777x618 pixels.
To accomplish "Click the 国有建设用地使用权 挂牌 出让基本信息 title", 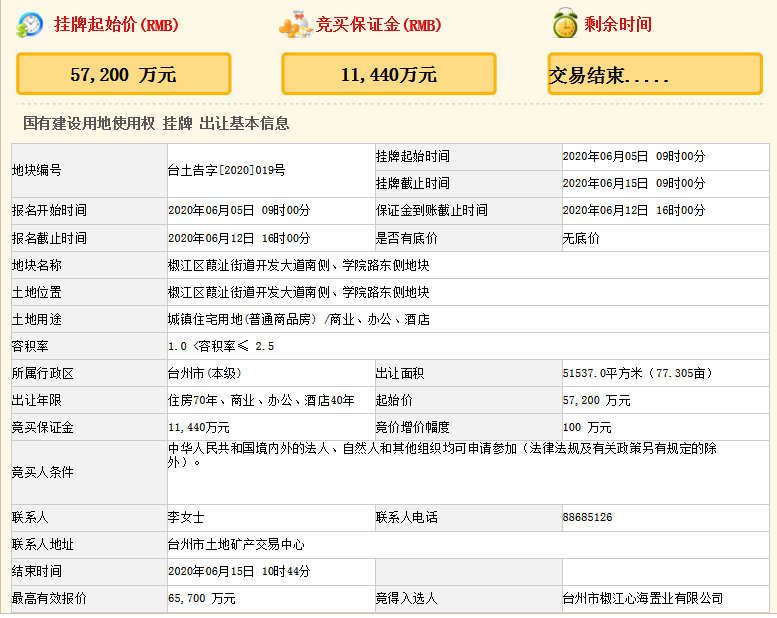I will click(x=156, y=123).
